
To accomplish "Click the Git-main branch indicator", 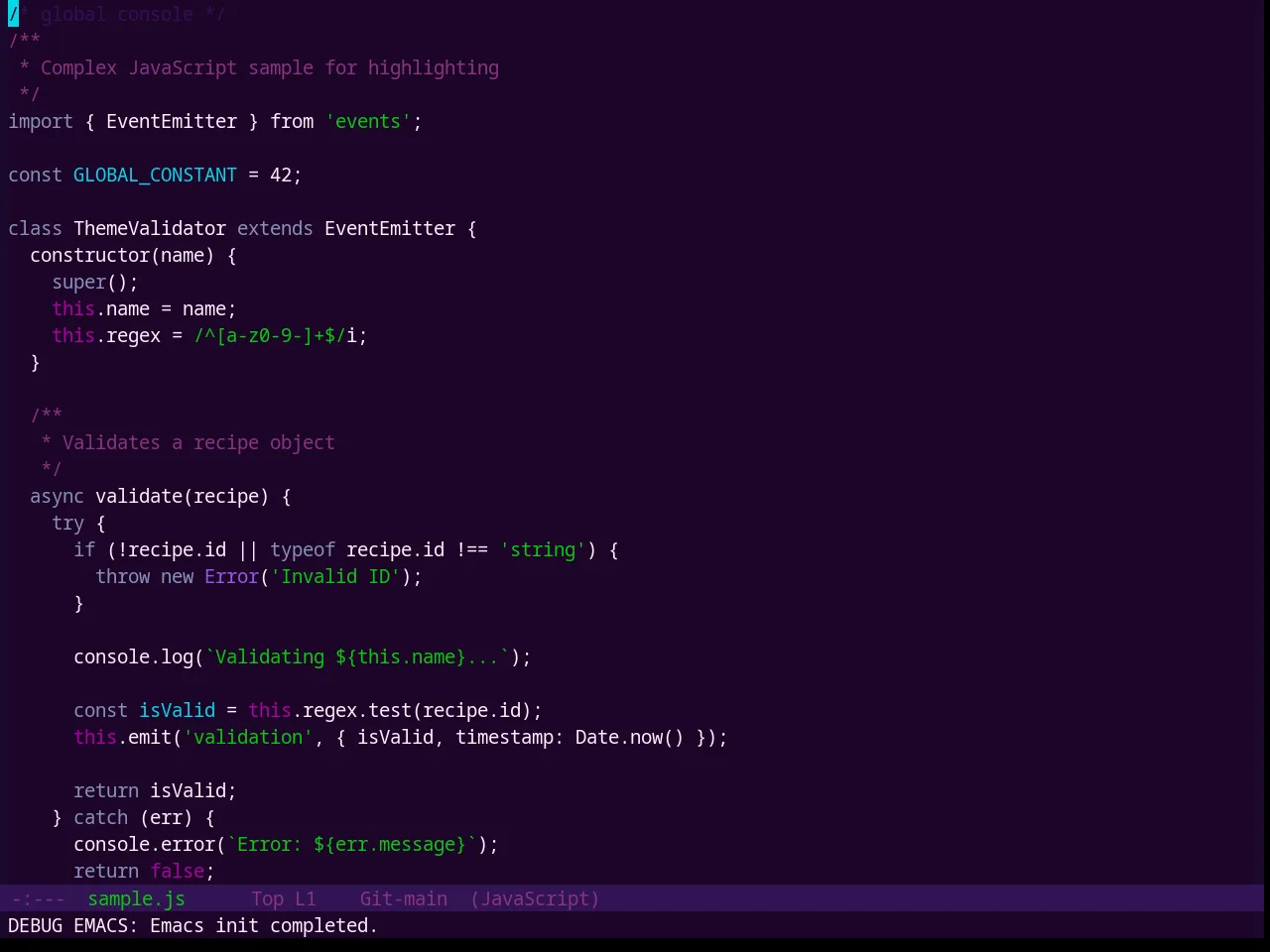I will [x=403, y=898].
